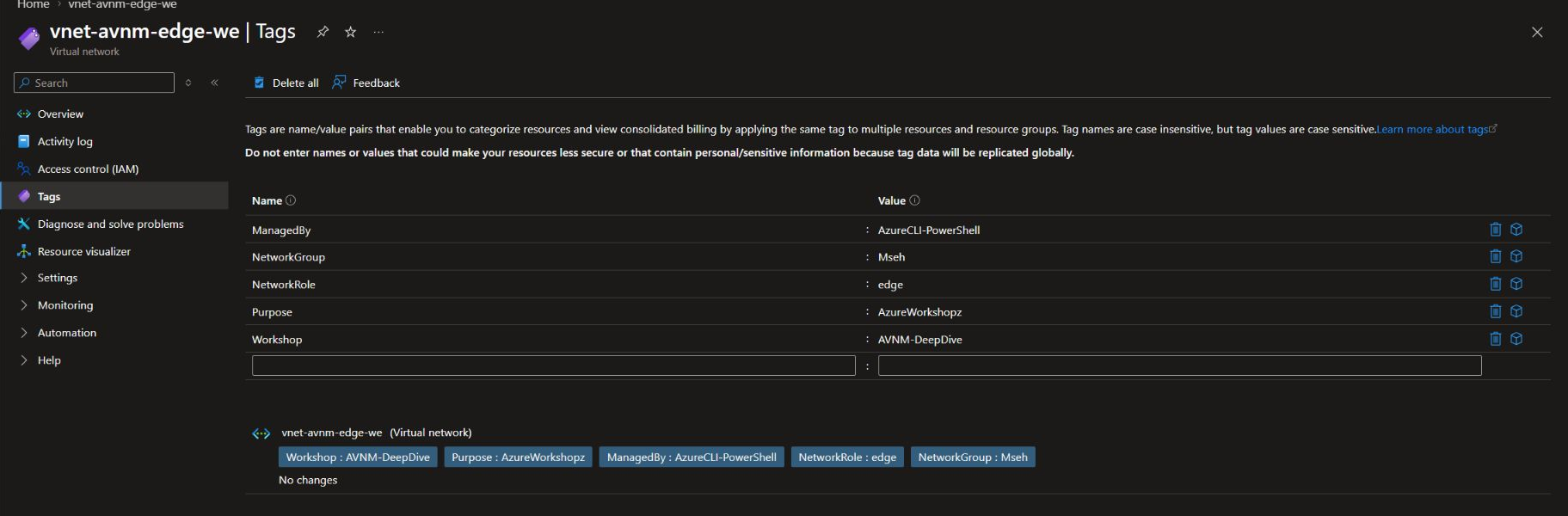The height and width of the screenshot is (516, 1568).
Task: Expand the Help section
Action: pos(49,360)
